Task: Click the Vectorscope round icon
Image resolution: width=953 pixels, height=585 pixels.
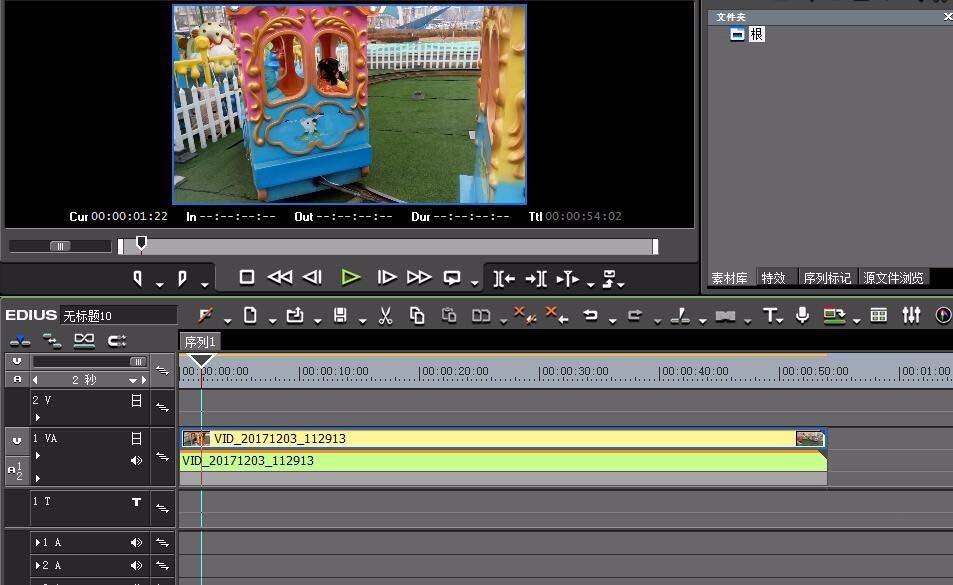Action: coord(943,315)
